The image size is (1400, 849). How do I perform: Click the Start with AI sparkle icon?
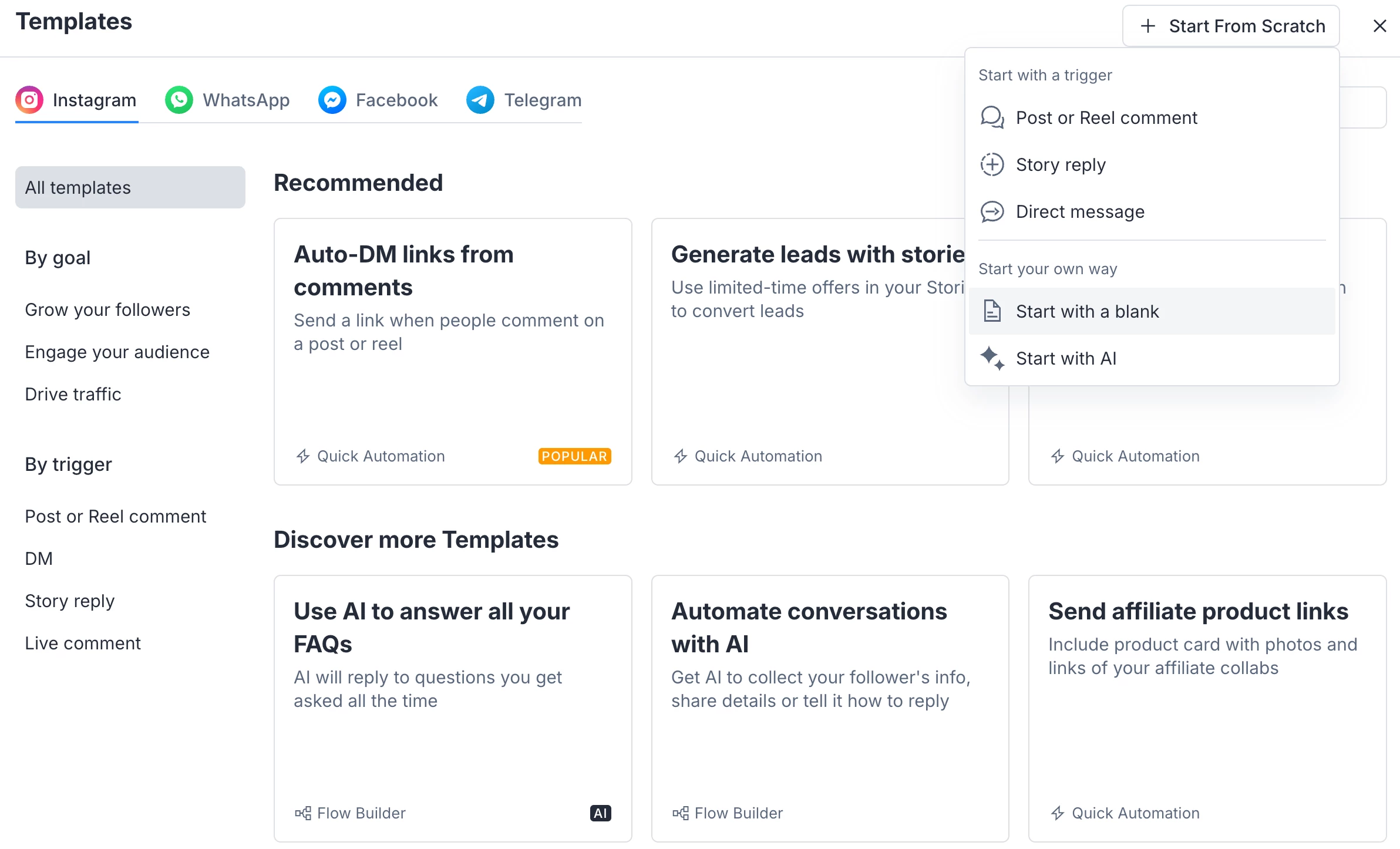pyautogui.click(x=992, y=358)
